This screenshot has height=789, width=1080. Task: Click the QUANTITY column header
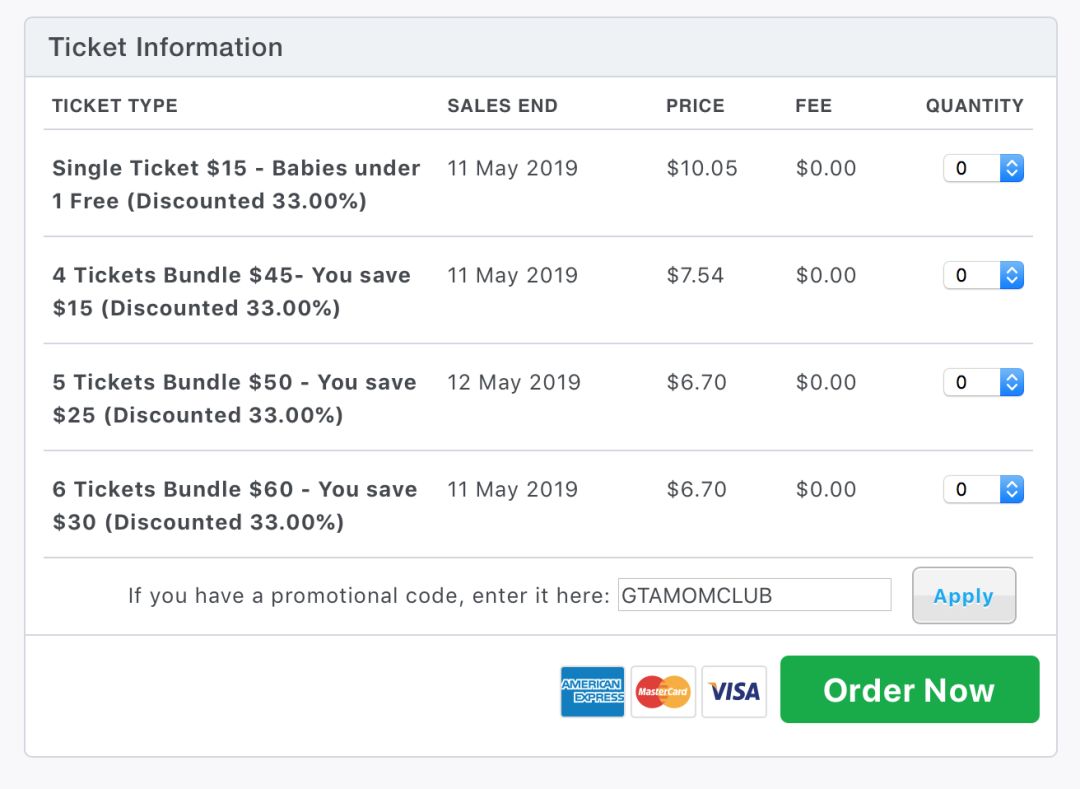(975, 105)
